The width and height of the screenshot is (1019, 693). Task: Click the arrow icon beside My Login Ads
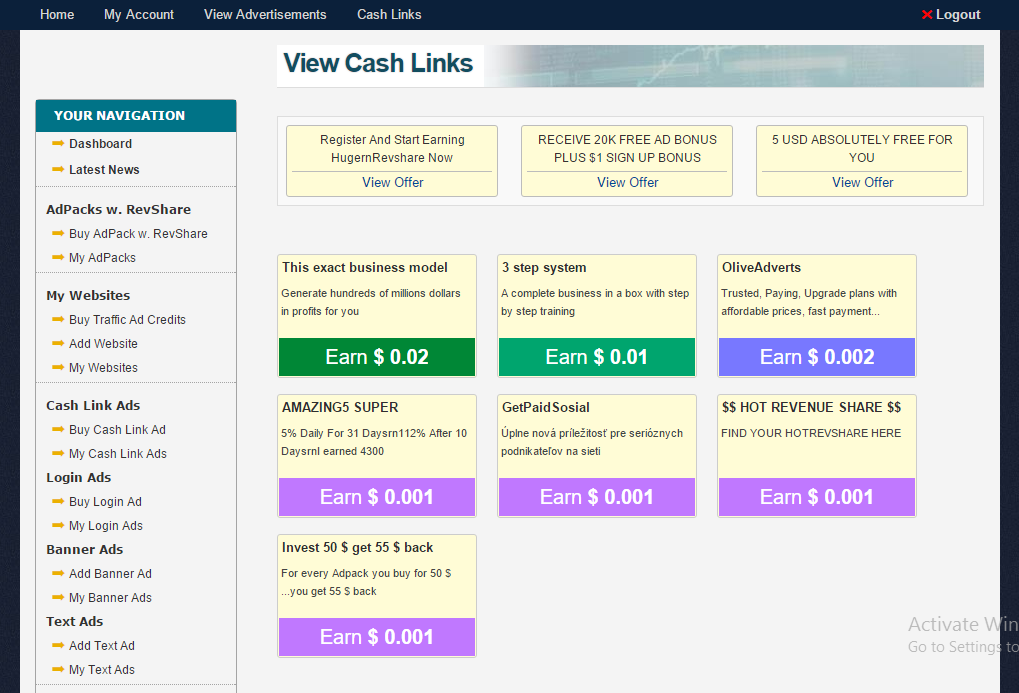tap(58, 525)
